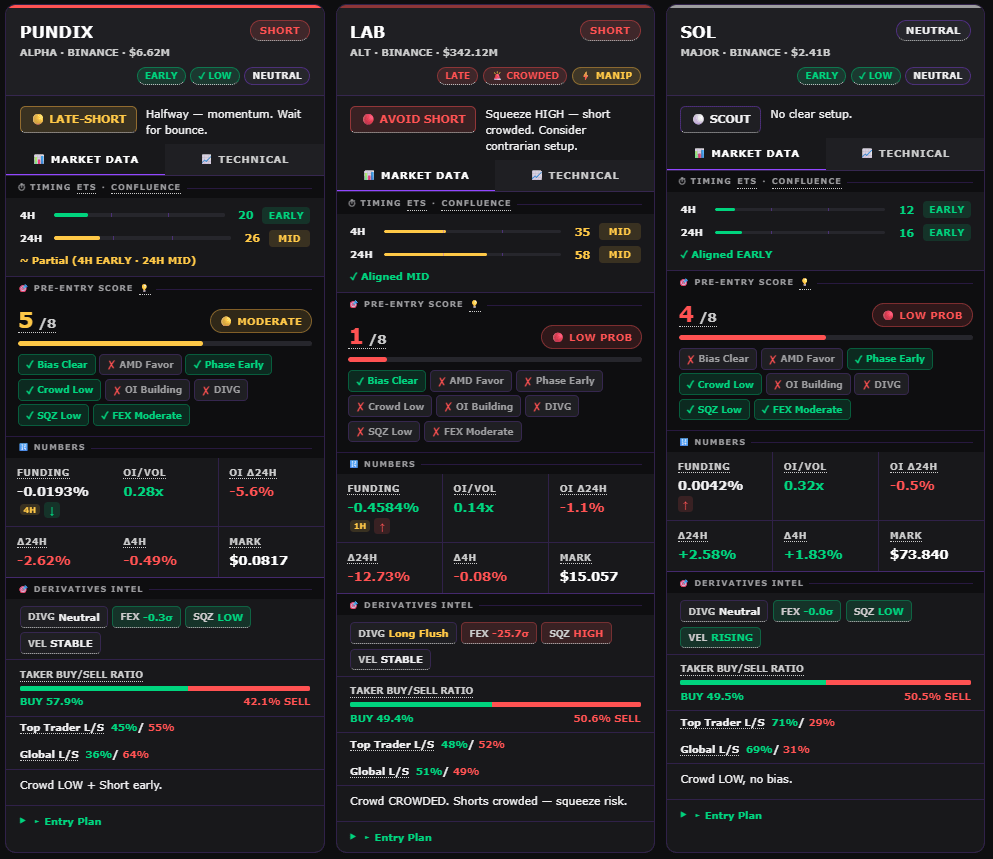Click the 4H funding interval badge on PUNDIX
Viewport: 993px width, 859px height.
[x=29, y=510]
